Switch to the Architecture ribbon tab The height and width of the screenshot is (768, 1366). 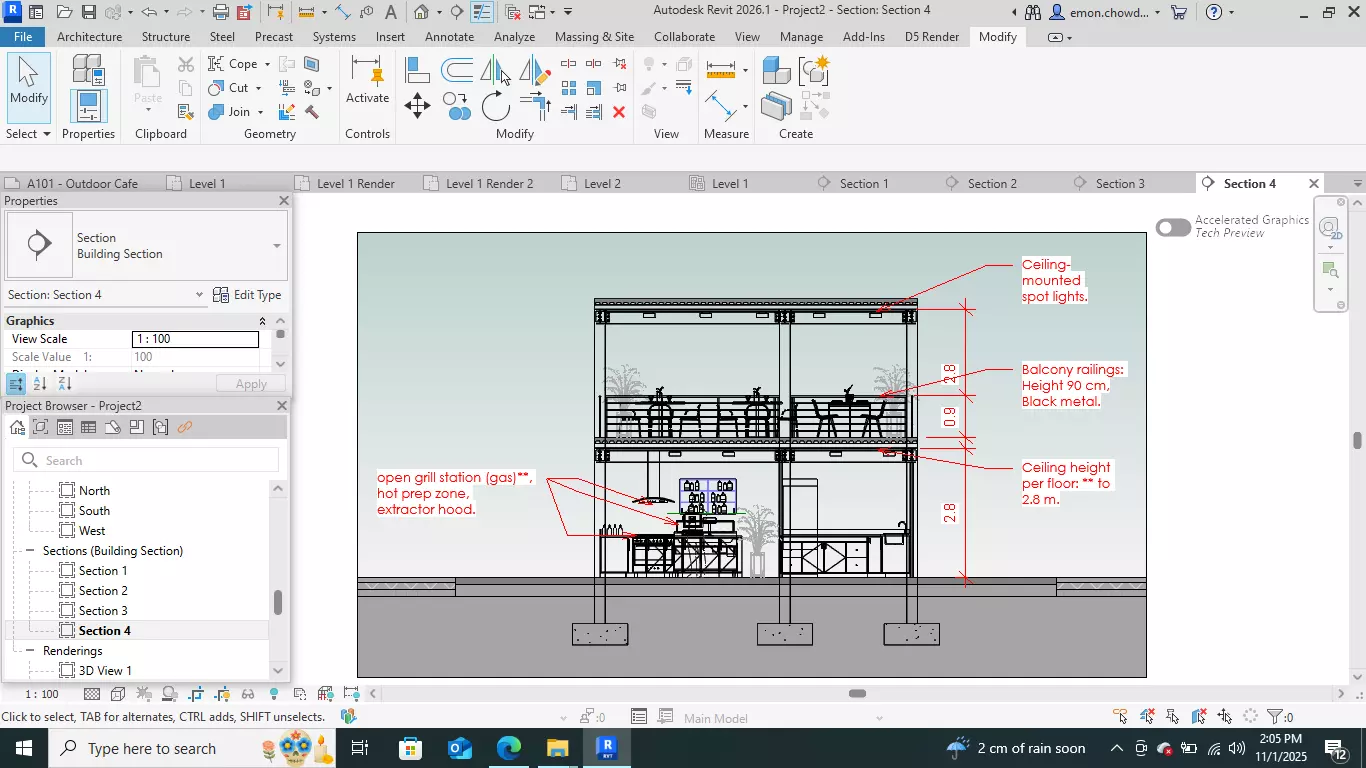tap(90, 37)
